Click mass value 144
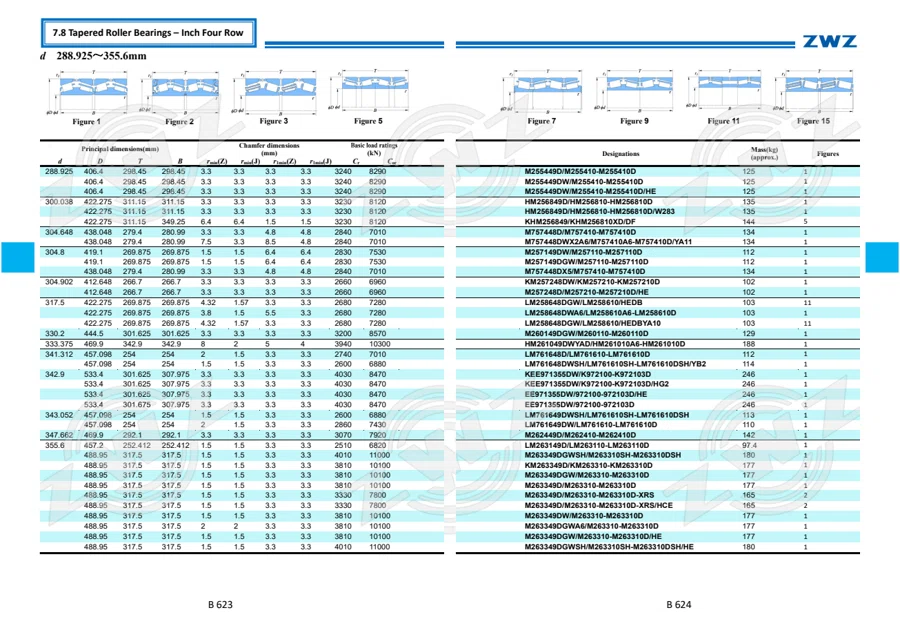This screenshot has width=900, height=637. pos(748,222)
